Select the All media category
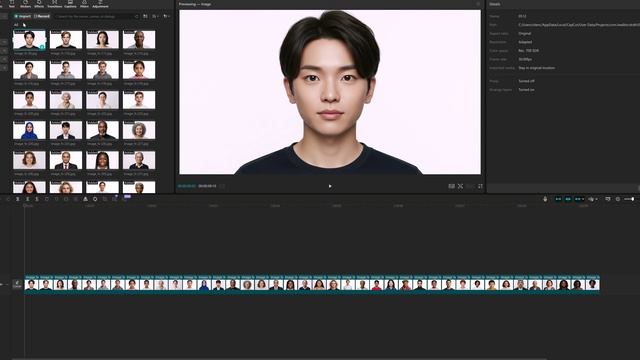This screenshot has height=360, width=640. point(16,25)
